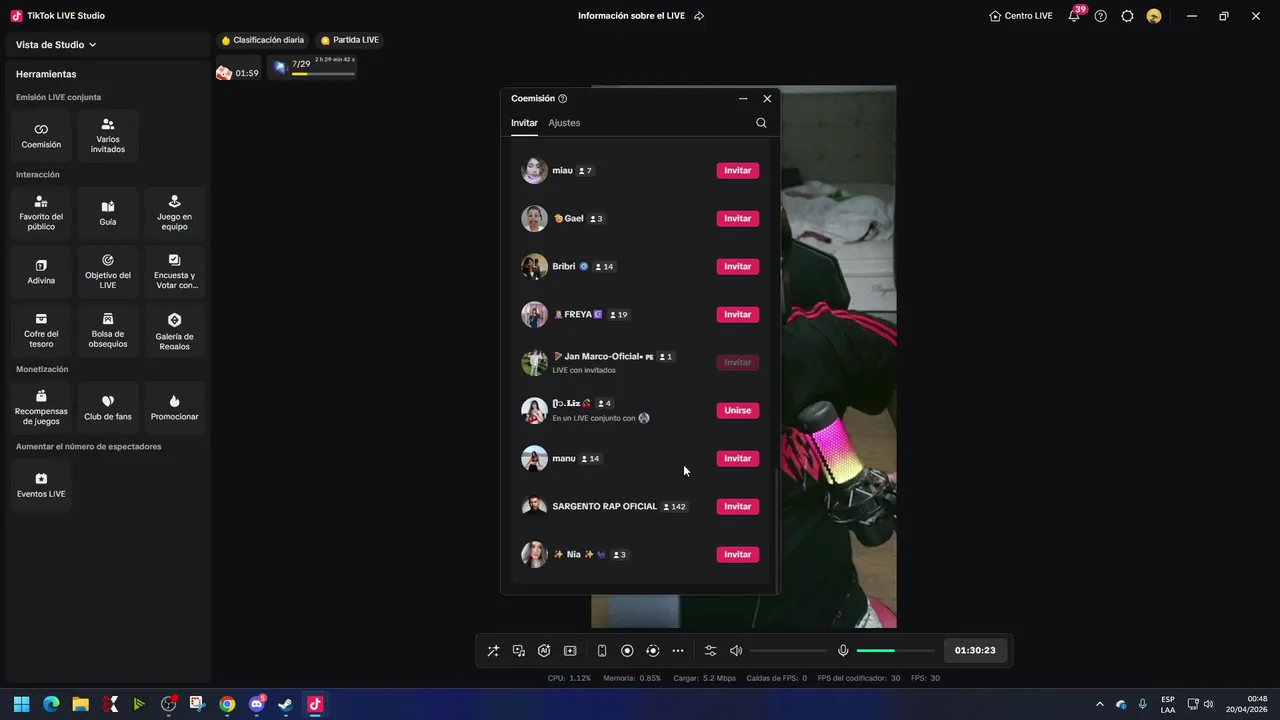This screenshot has width=1280, height=720.
Task: Invite manu to co-host
Action: 738,459
